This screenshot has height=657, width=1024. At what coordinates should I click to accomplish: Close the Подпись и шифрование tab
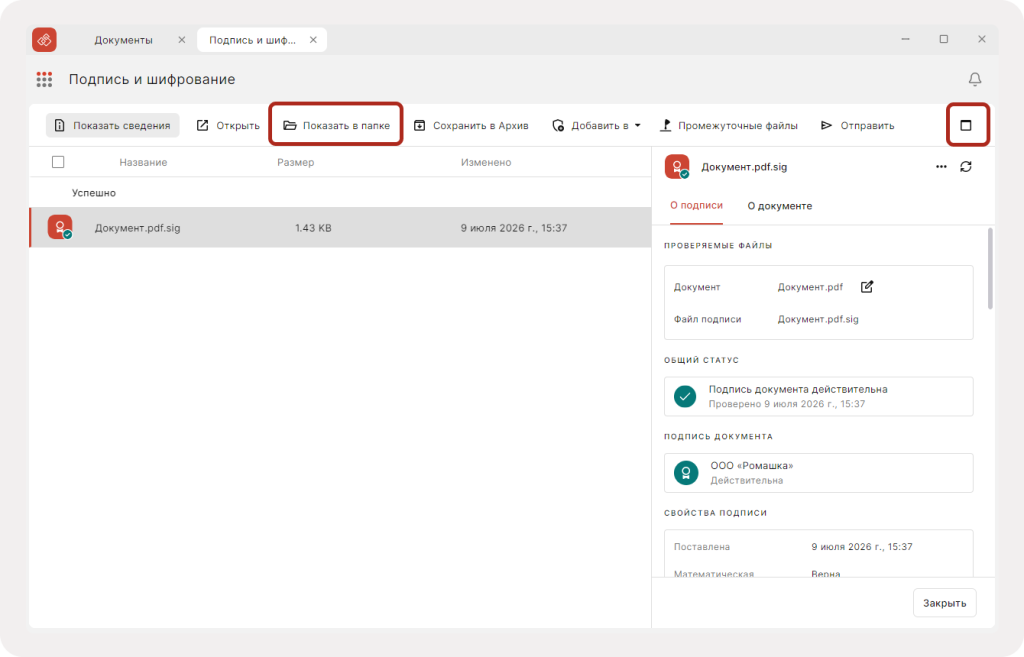(x=313, y=40)
